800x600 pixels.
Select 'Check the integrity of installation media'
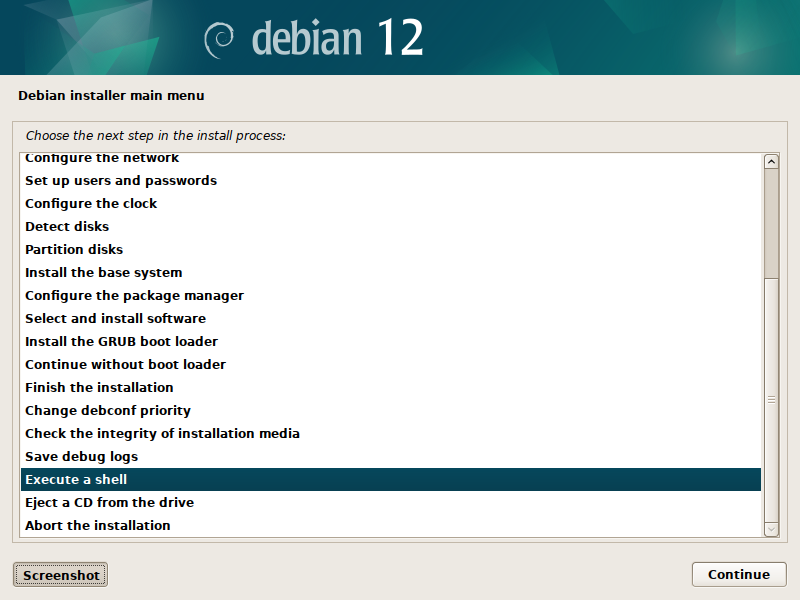[x=391, y=433]
